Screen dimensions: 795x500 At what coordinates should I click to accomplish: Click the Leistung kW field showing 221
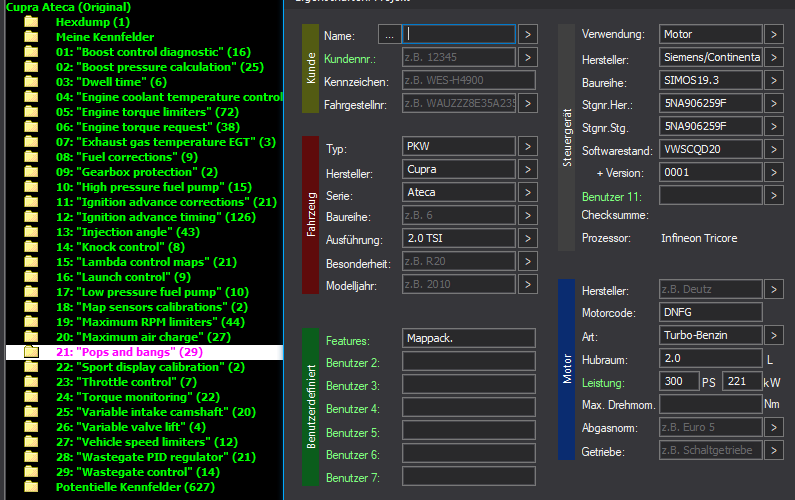coord(742,381)
